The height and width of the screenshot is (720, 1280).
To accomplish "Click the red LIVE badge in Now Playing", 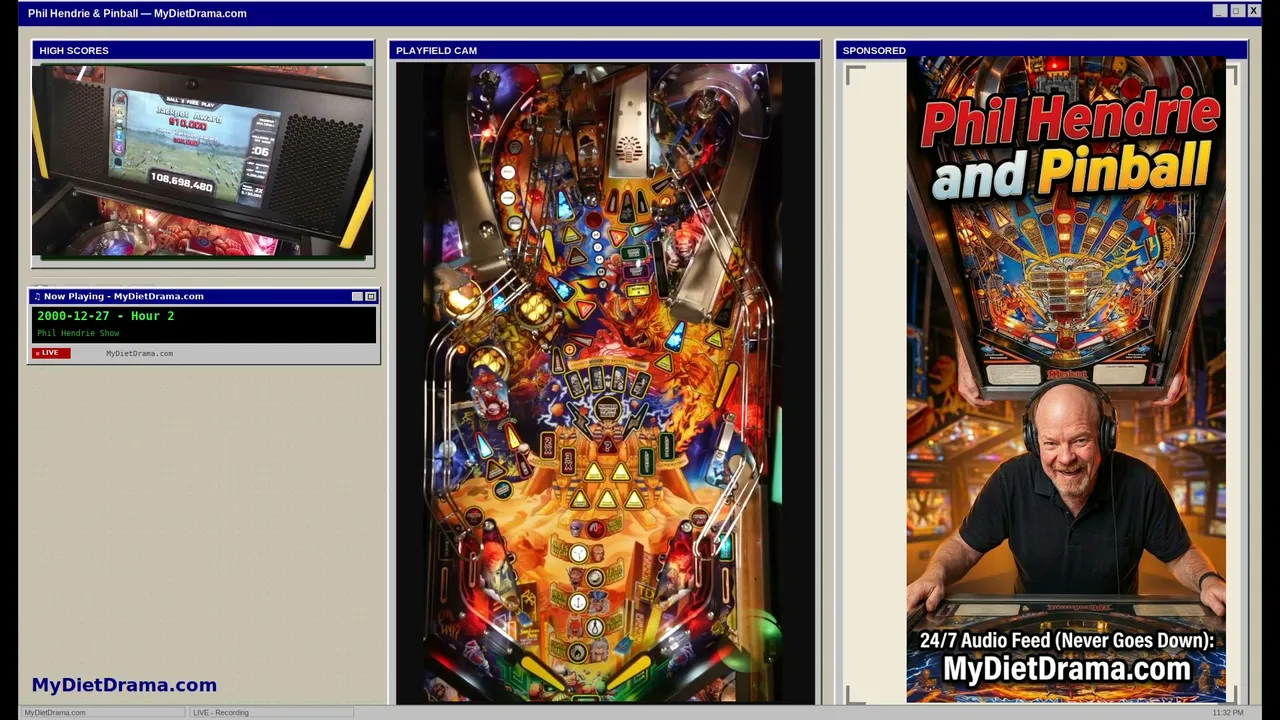I will pyautogui.click(x=51, y=353).
